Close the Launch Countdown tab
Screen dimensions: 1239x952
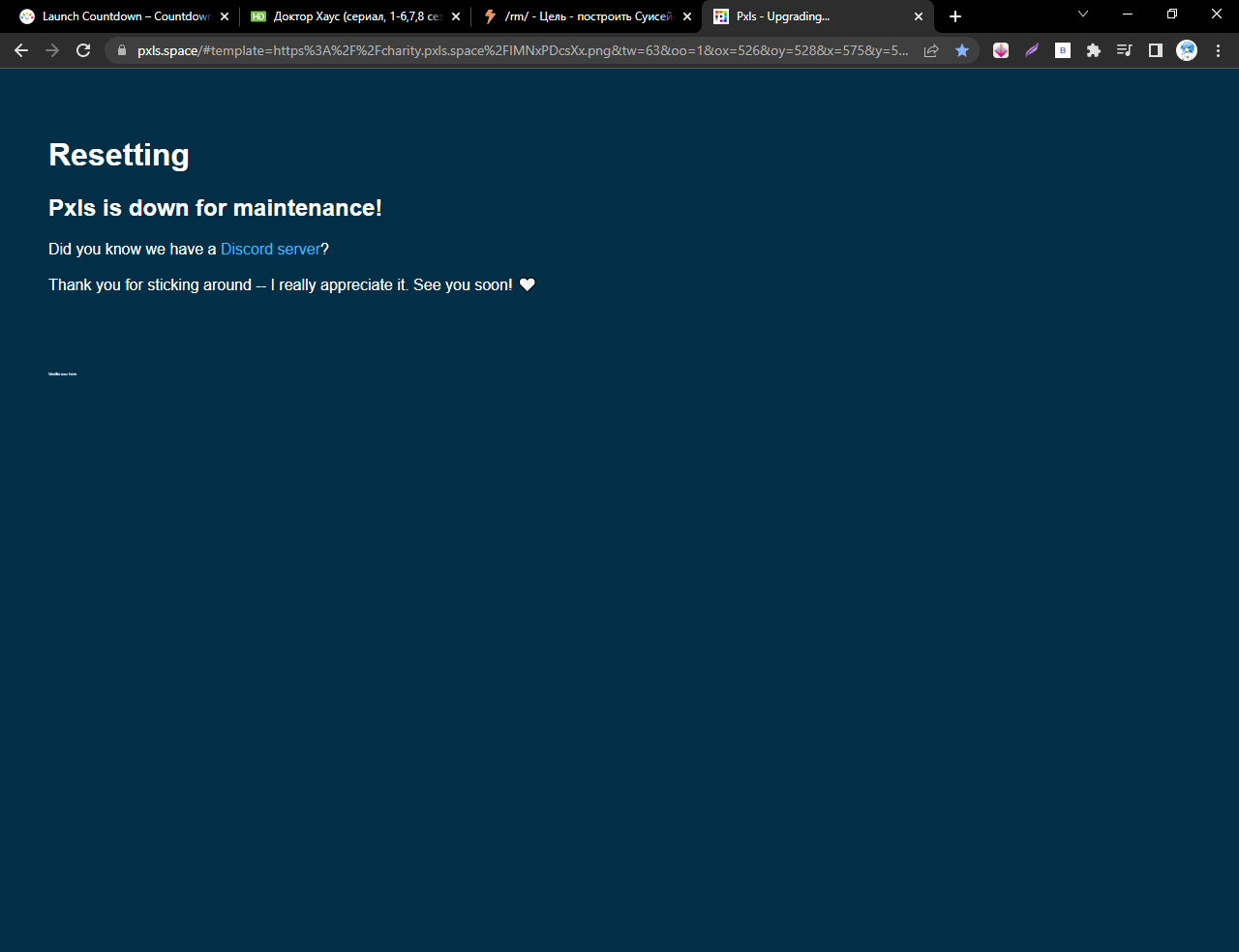[x=225, y=16]
